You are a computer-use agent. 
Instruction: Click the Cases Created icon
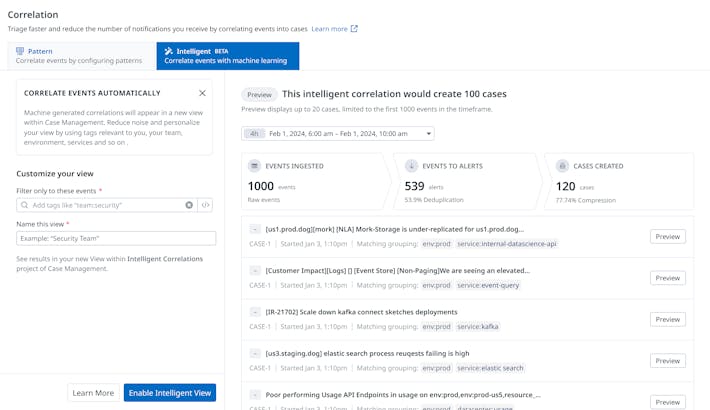562,166
